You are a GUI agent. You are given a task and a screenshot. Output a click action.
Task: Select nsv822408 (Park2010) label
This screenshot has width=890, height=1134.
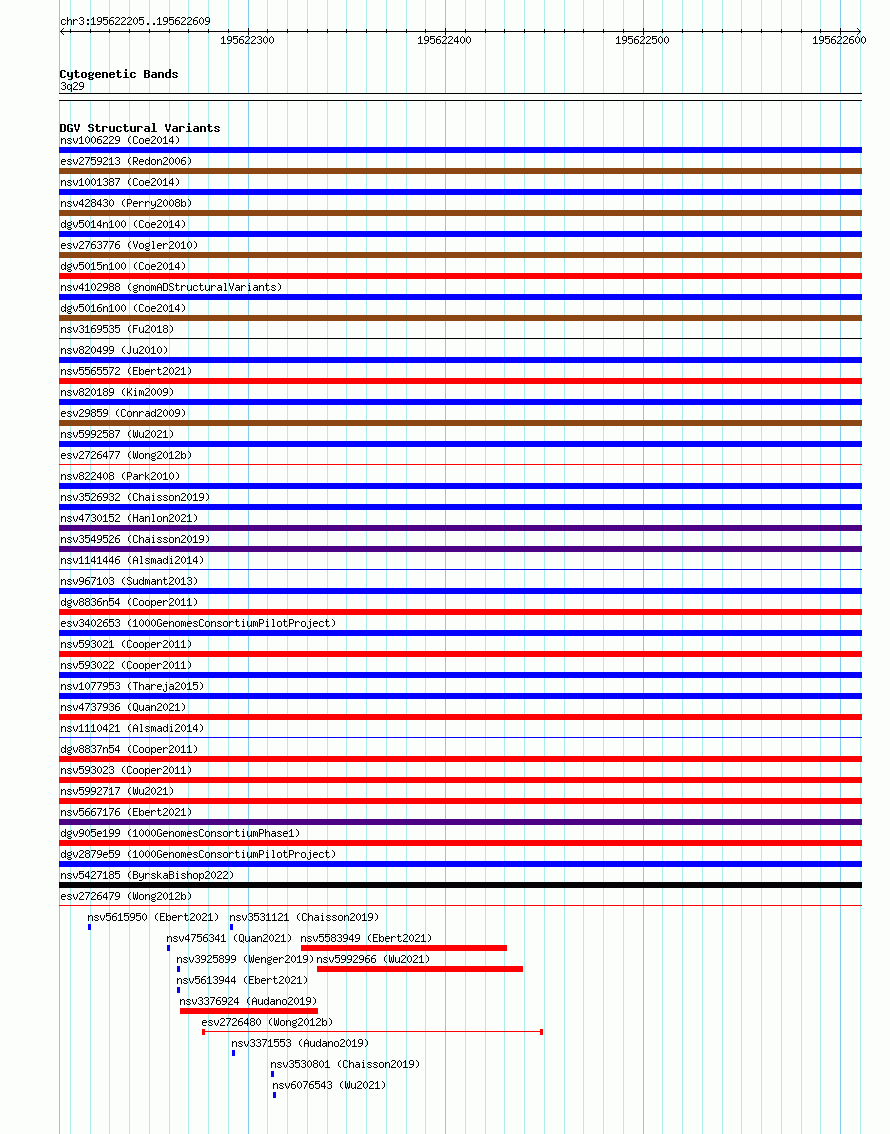[120, 476]
